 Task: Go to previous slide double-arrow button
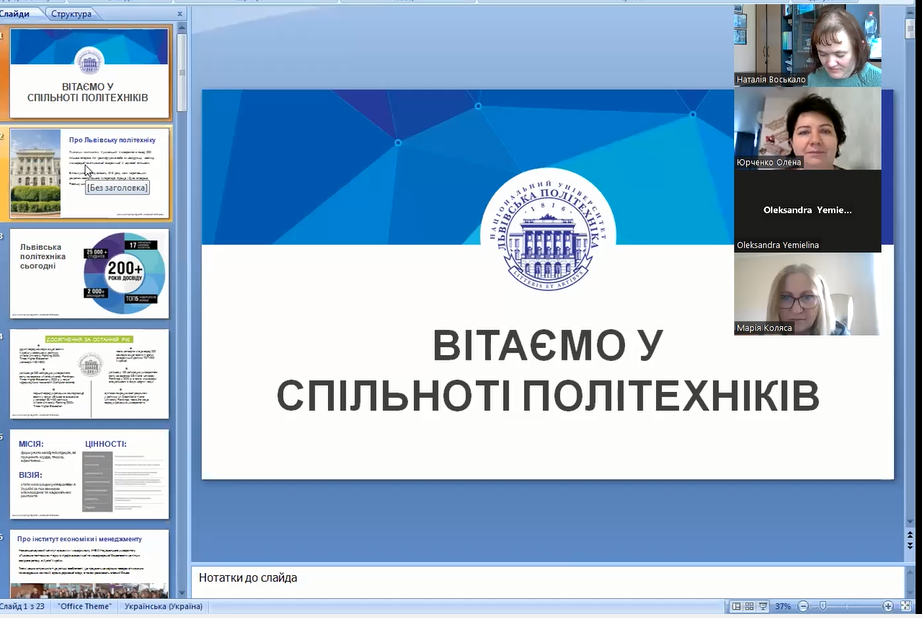(910, 536)
